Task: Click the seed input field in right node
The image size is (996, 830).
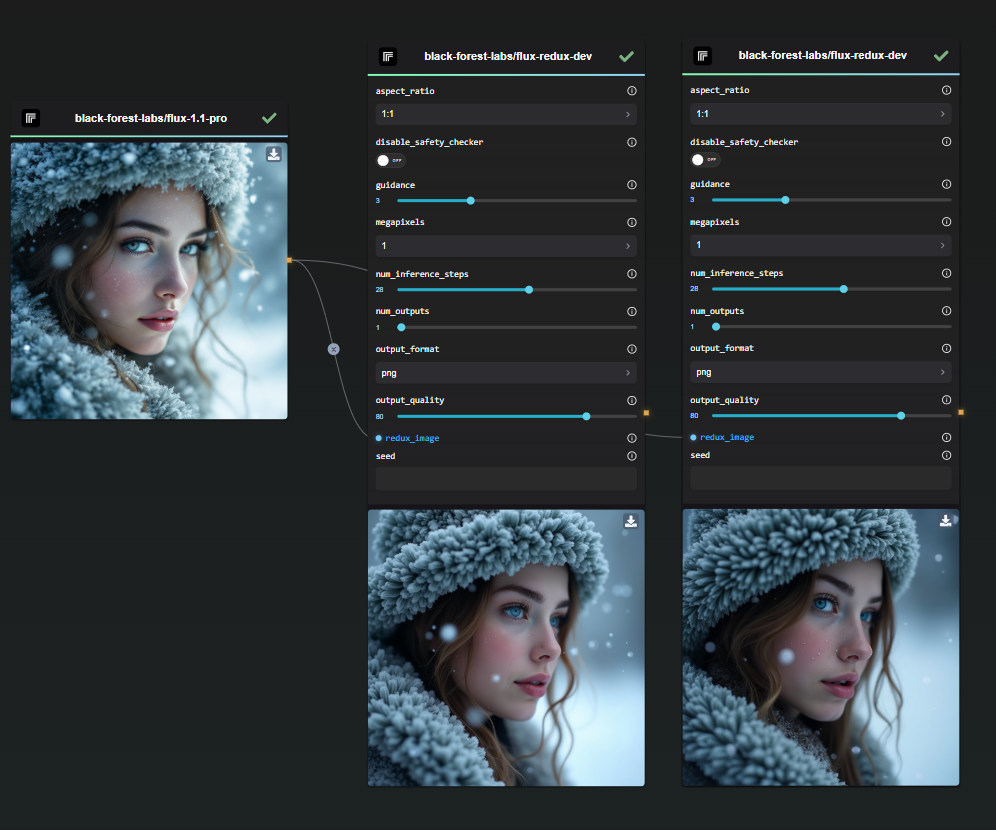Action: 821,478
